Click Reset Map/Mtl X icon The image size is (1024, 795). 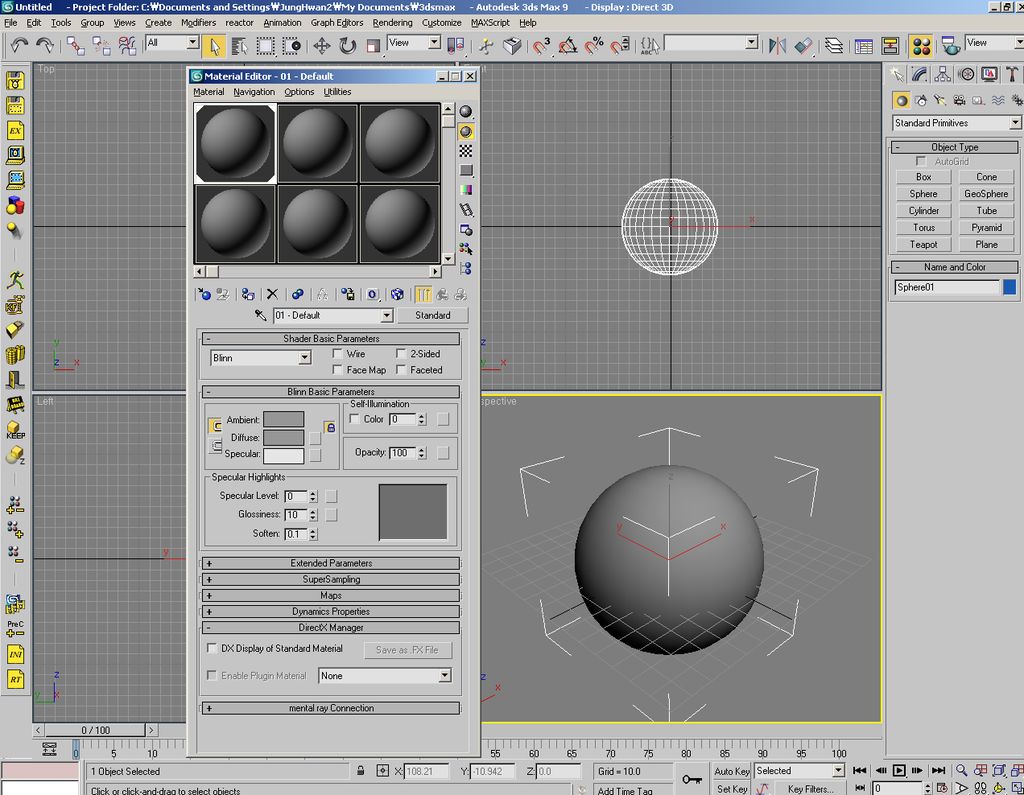(272, 295)
